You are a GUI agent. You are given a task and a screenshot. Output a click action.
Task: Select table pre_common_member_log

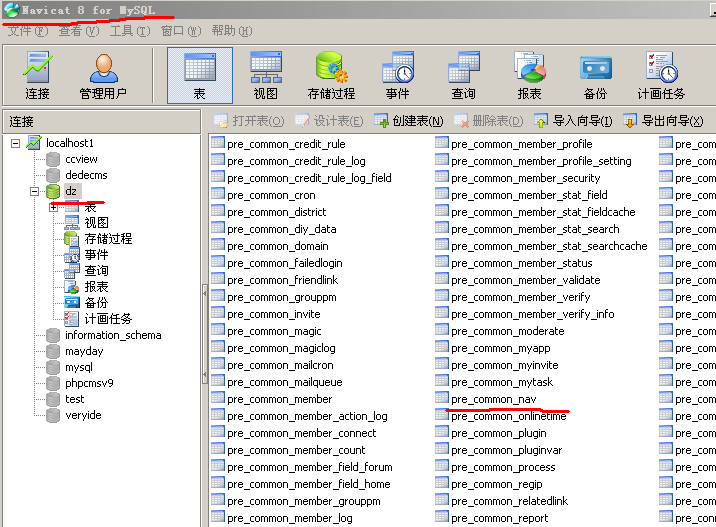(x=290, y=518)
